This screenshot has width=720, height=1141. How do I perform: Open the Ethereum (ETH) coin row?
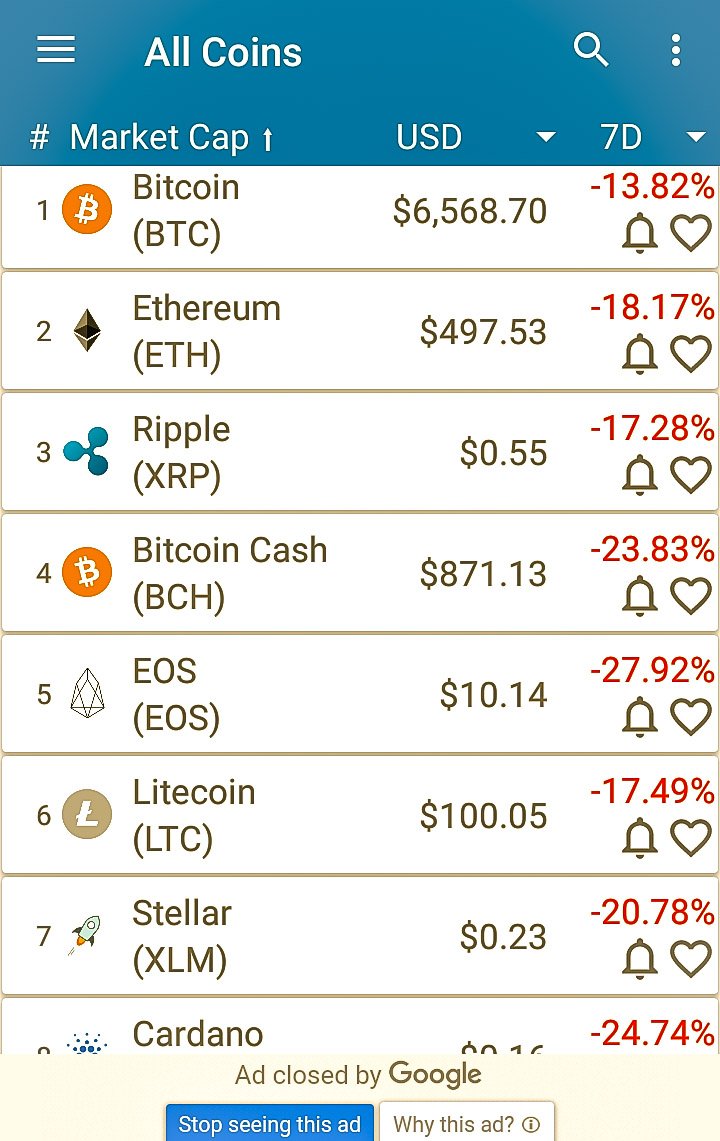pos(360,331)
